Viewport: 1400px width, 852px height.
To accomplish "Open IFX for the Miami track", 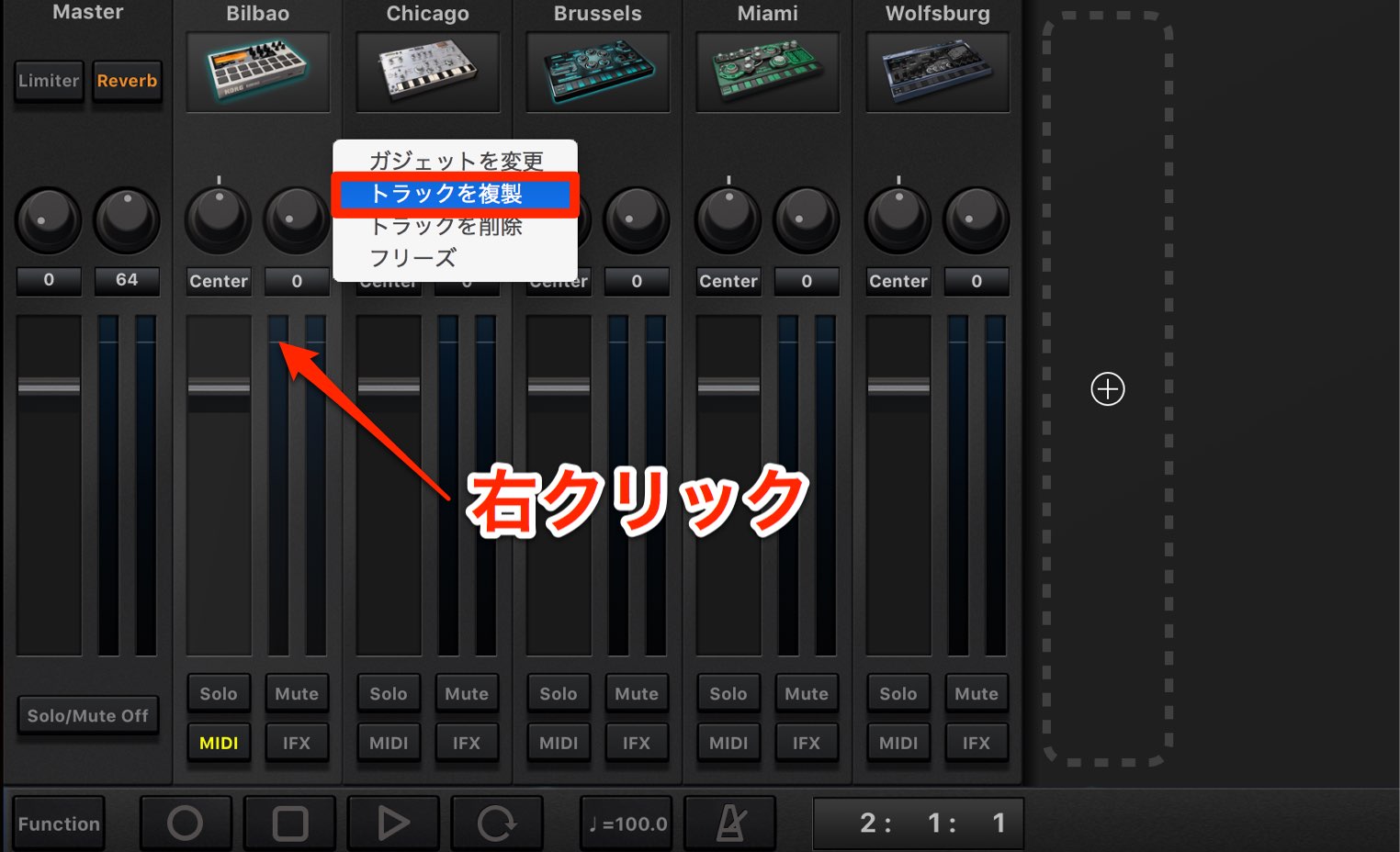I will [807, 743].
